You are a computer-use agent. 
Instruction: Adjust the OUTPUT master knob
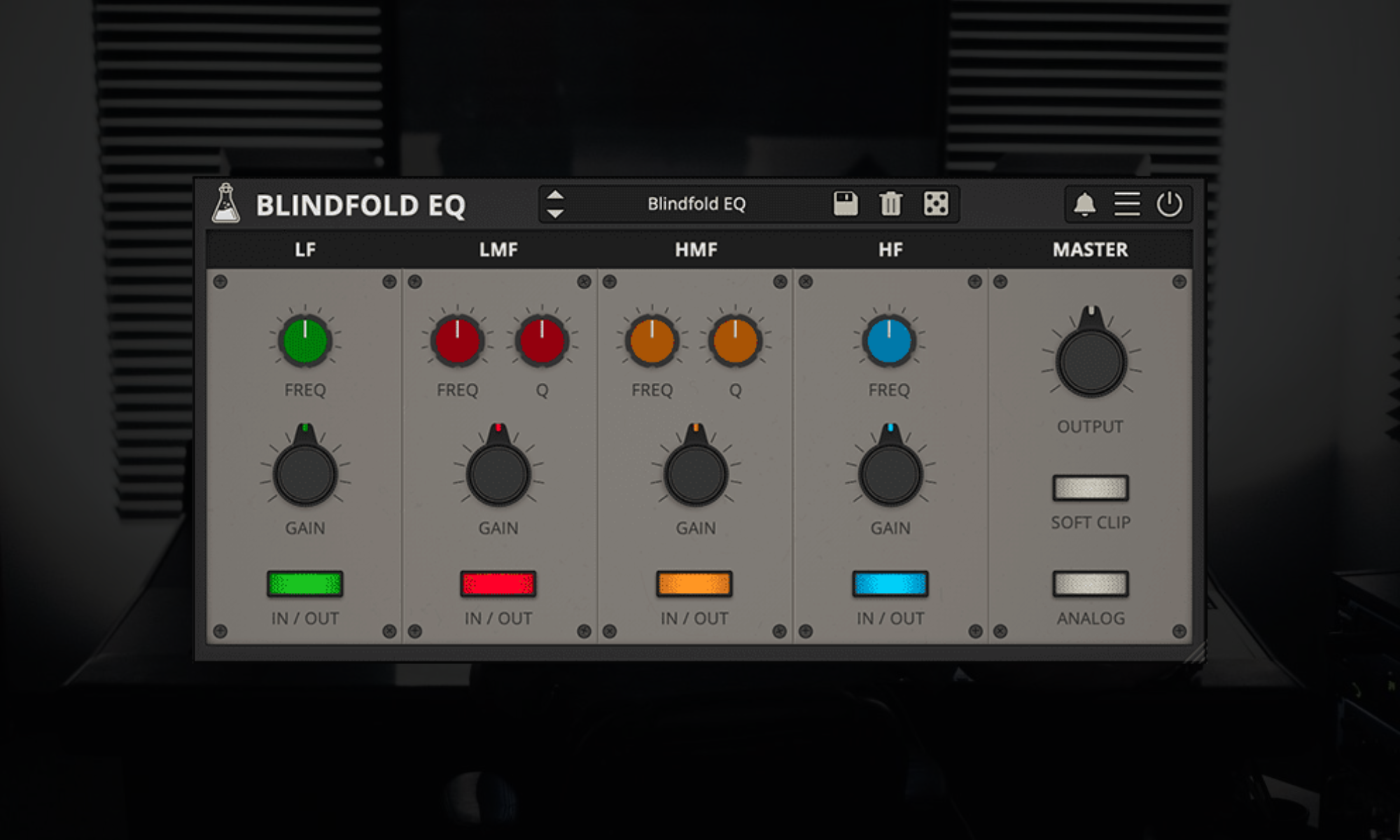[1091, 363]
